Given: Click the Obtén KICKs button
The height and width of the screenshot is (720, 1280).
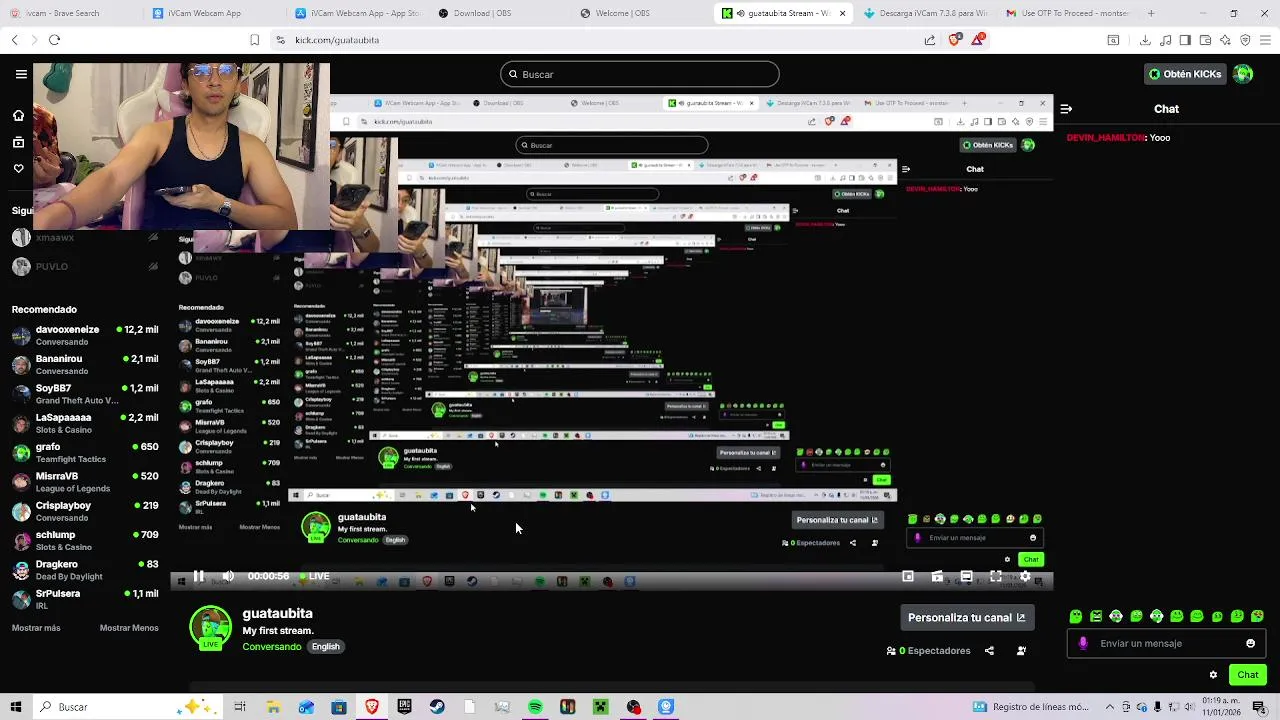Looking at the screenshot, I should 1184,74.
